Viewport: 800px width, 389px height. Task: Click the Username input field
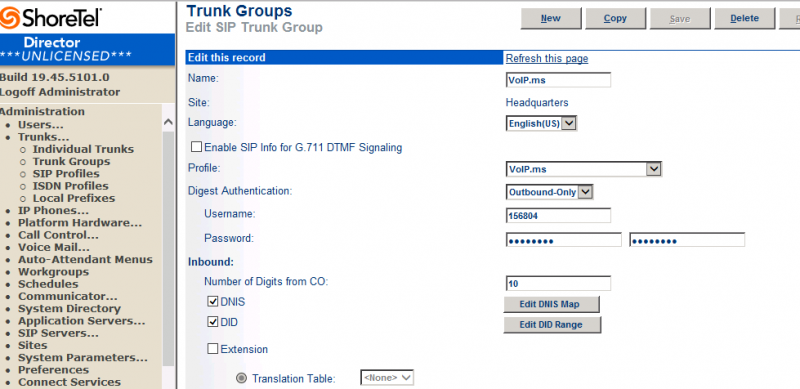(558, 215)
